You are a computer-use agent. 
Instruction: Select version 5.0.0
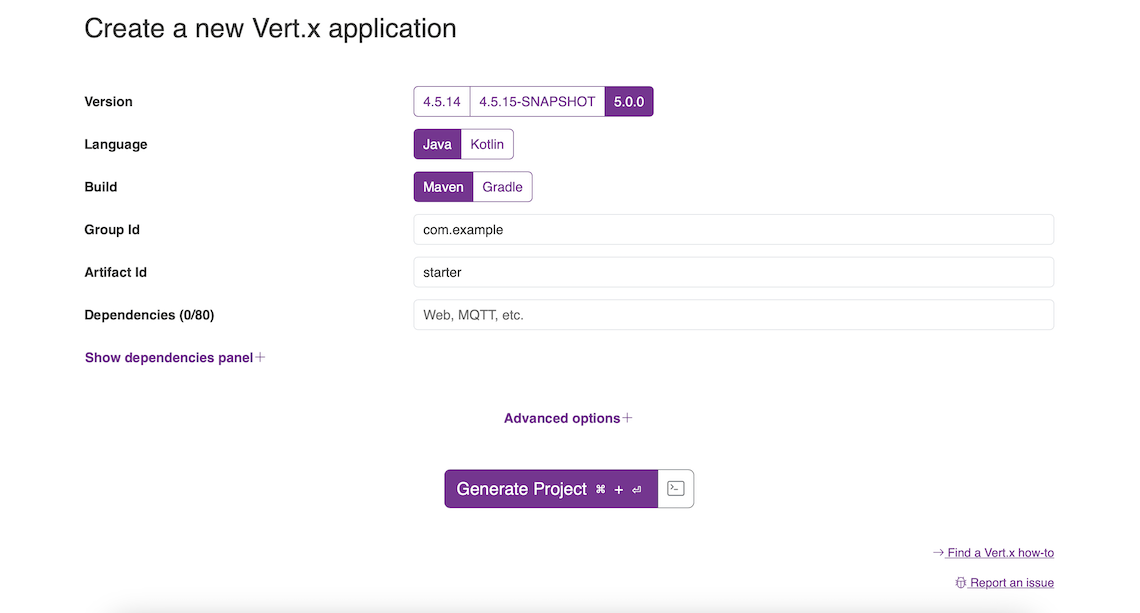pyautogui.click(x=629, y=102)
